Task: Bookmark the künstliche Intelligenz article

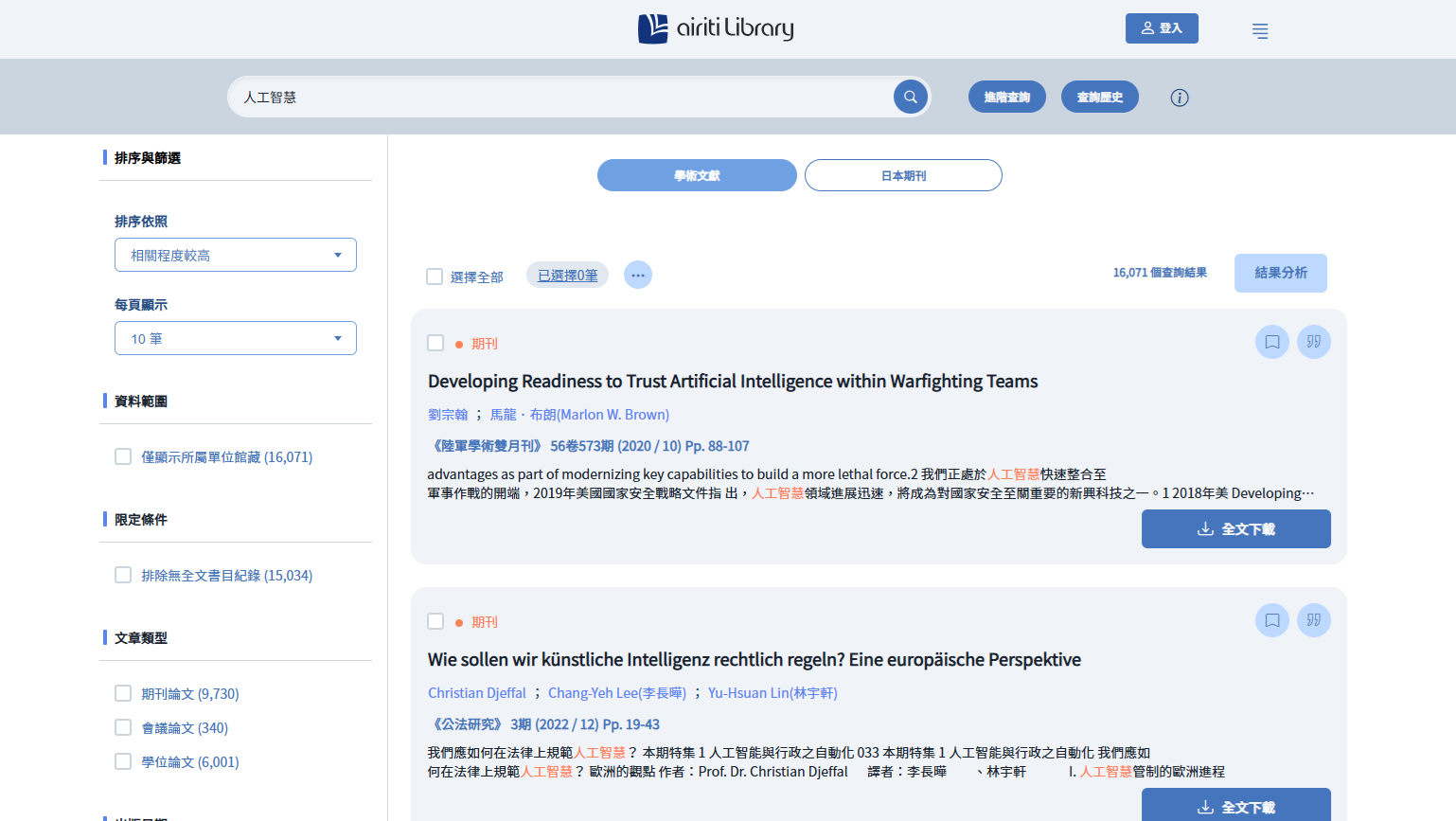Action: [1271, 620]
